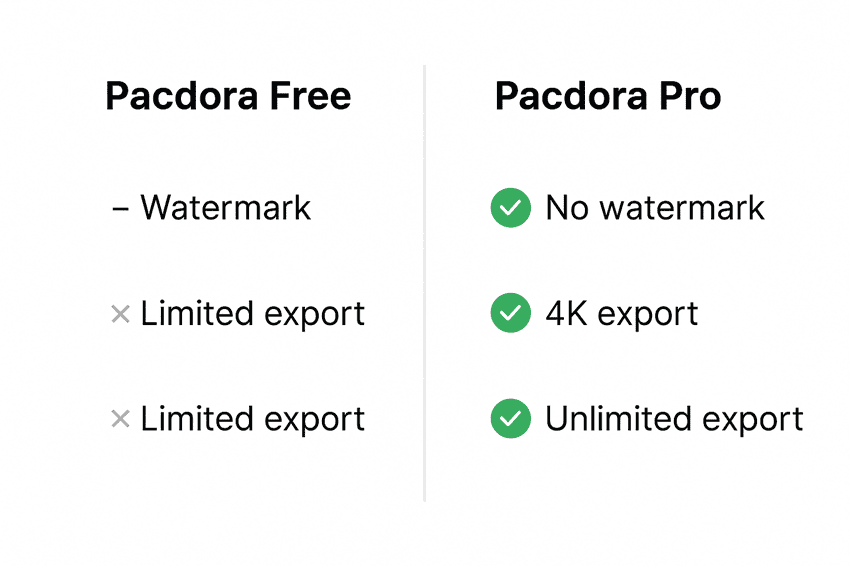Click the word "export" after Unlimited
The image size is (850, 566).
coord(755,421)
